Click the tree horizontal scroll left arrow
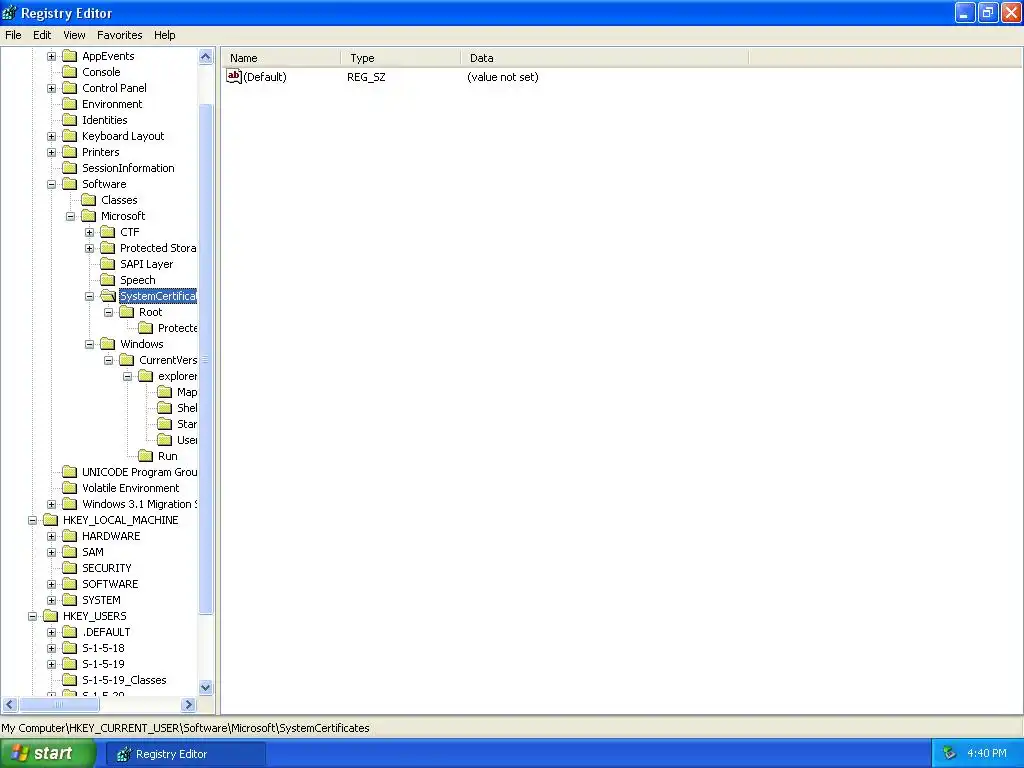 pyautogui.click(x=10, y=705)
